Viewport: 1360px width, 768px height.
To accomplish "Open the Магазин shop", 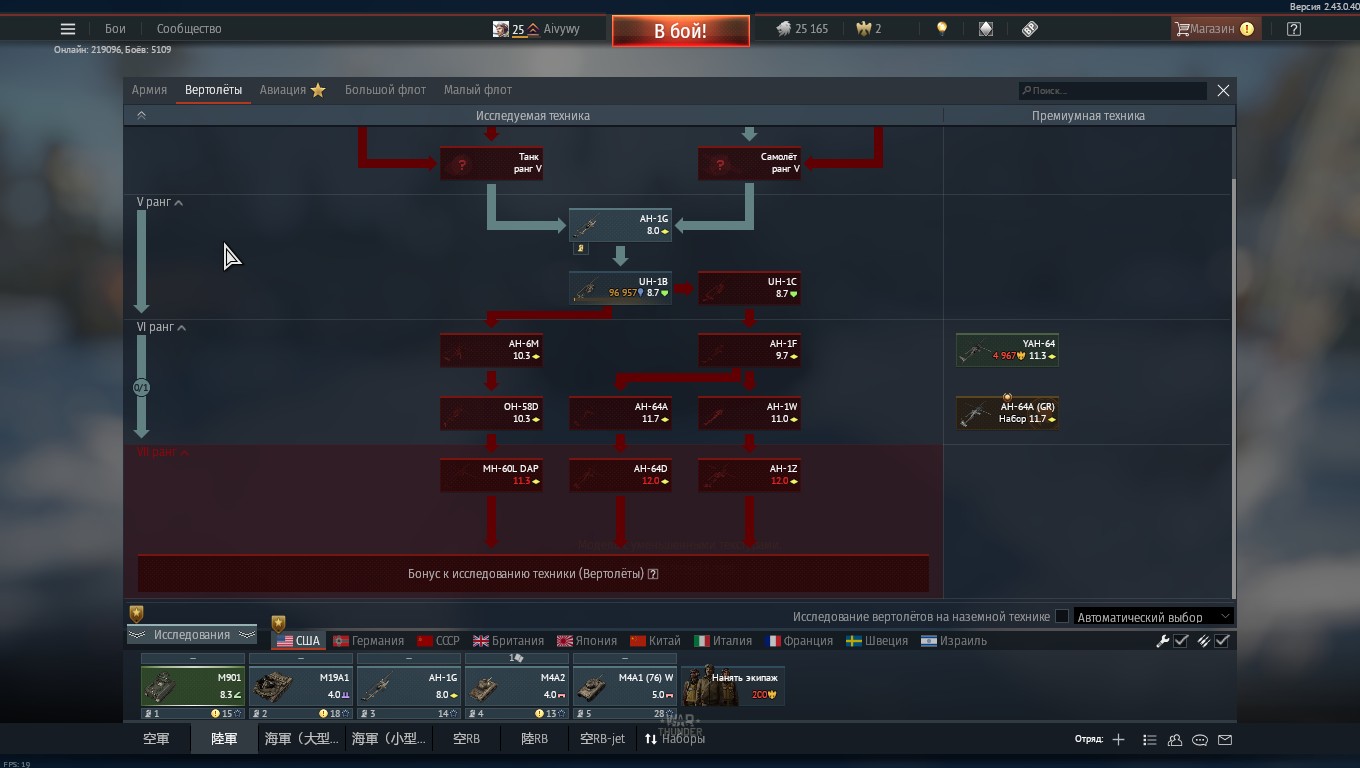I will (1214, 29).
